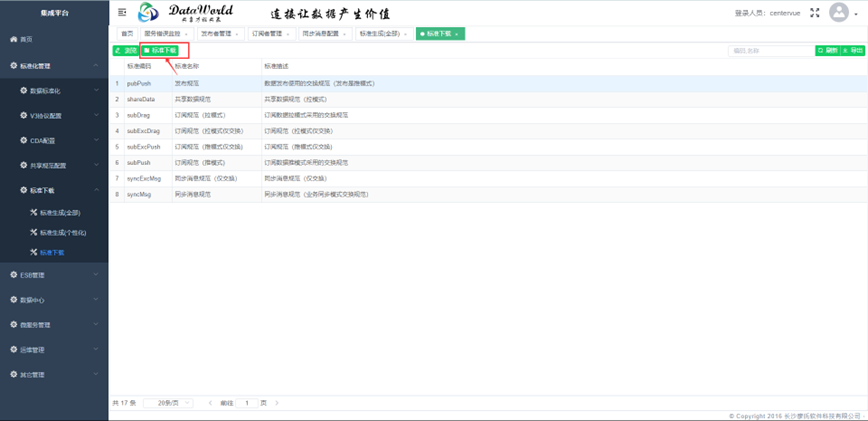868x421 pixels.
Task: Close the 订阅者管理 tab
Action: tap(287, 34)
